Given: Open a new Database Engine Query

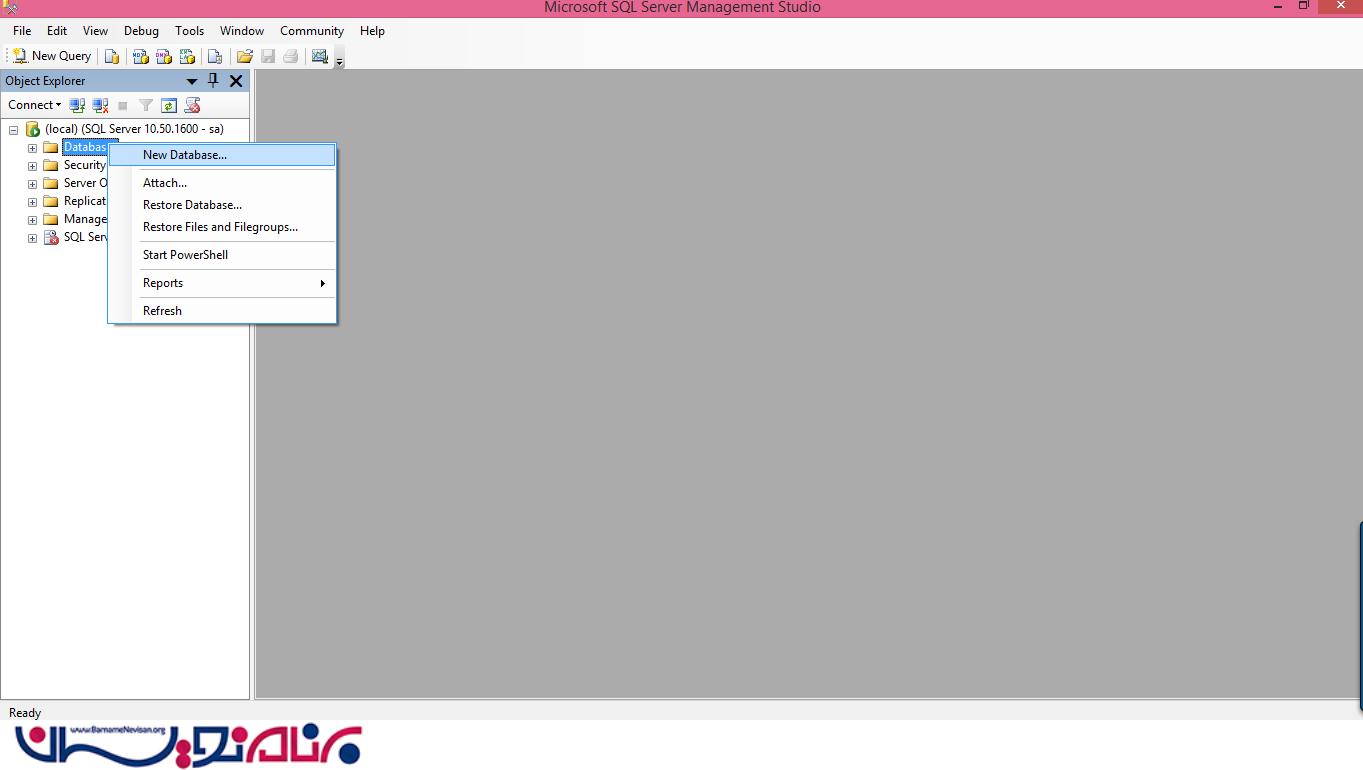Looking at the screenshot, I should pyautogui.click(x=112, y=57).
